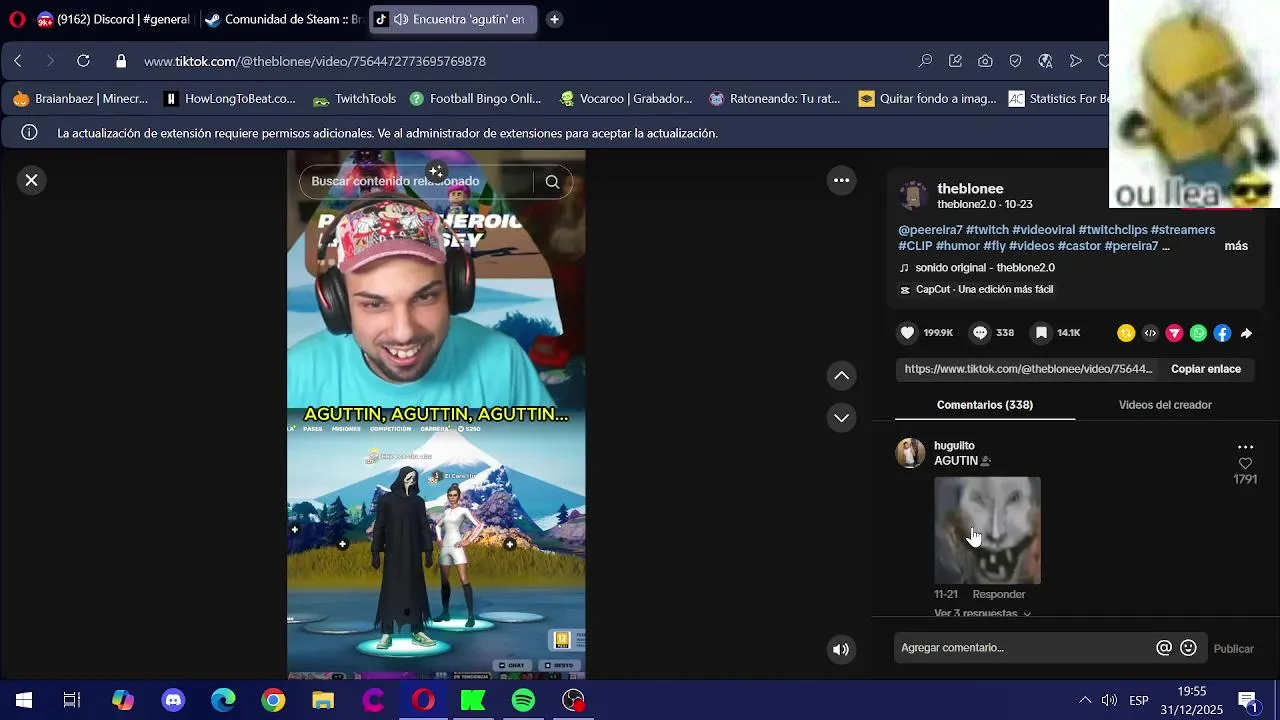Go to the previous video arrow

pyautogui.click(x=841, y=375)
